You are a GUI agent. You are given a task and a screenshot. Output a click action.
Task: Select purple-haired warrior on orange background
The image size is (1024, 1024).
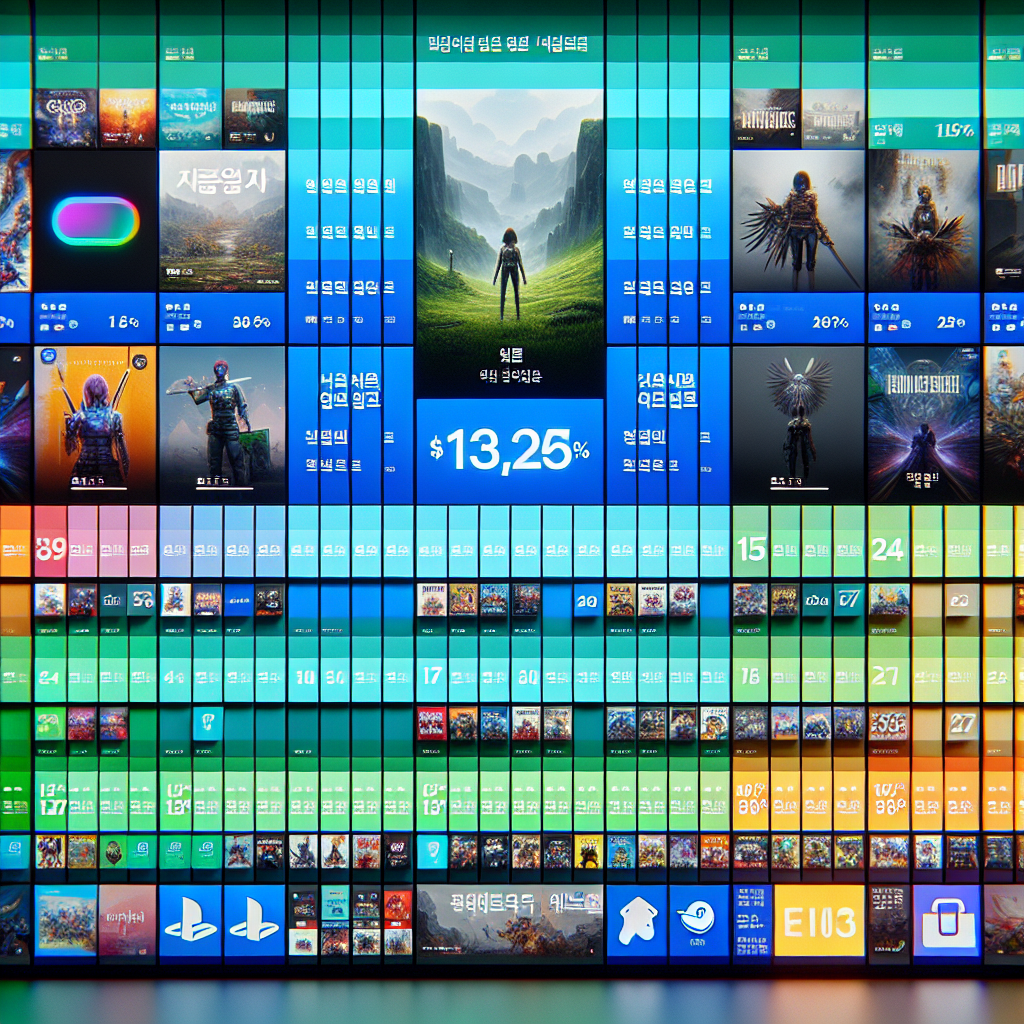pyautogui.click(x=95, y=424)
